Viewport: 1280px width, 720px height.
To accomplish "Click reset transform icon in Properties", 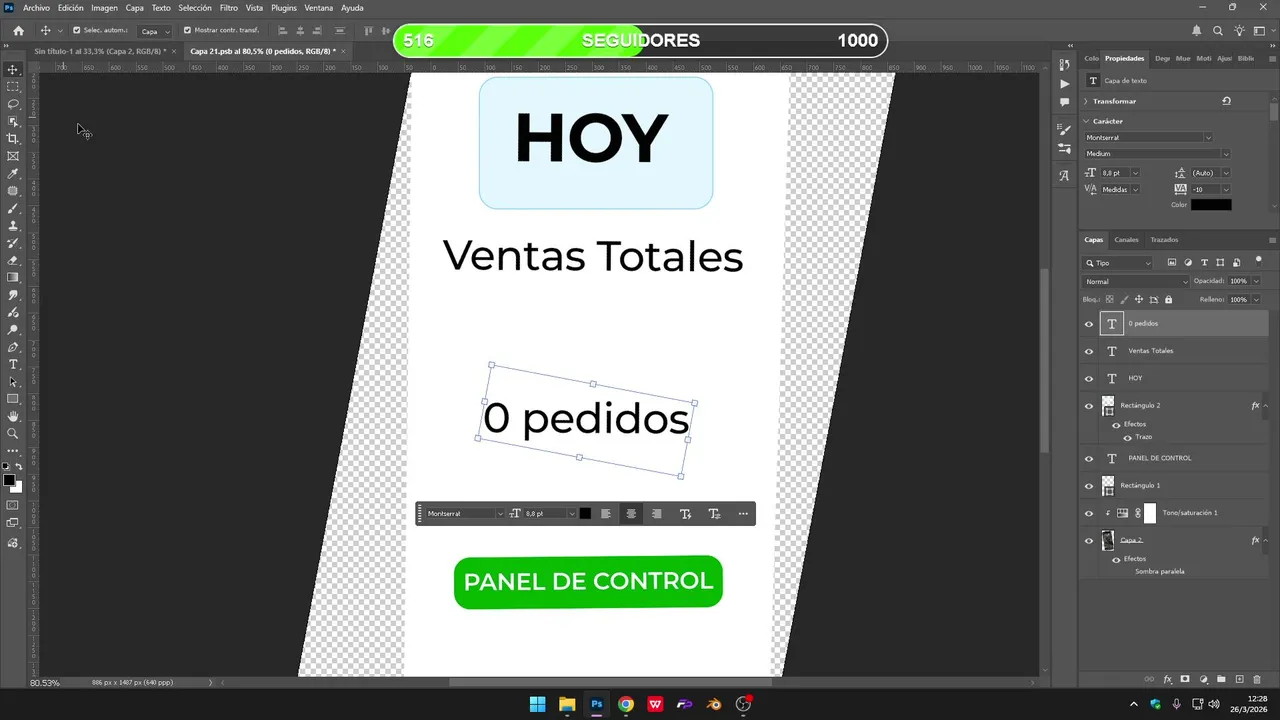I will (1227, 101).
